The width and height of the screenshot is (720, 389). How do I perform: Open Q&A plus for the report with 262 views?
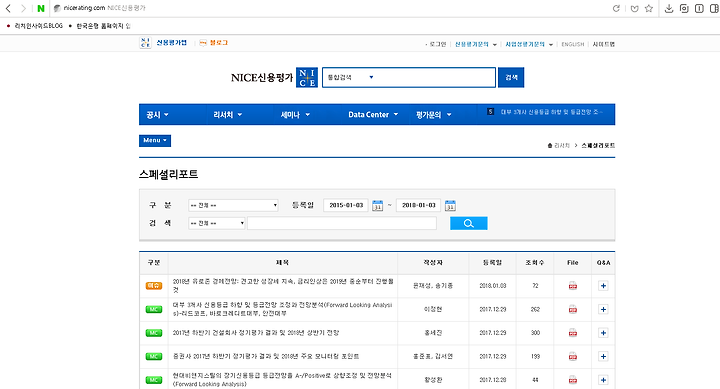tap(603, 309)
